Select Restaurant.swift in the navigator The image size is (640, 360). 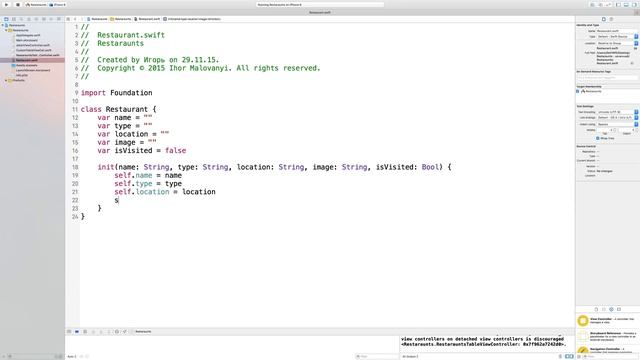27,60
